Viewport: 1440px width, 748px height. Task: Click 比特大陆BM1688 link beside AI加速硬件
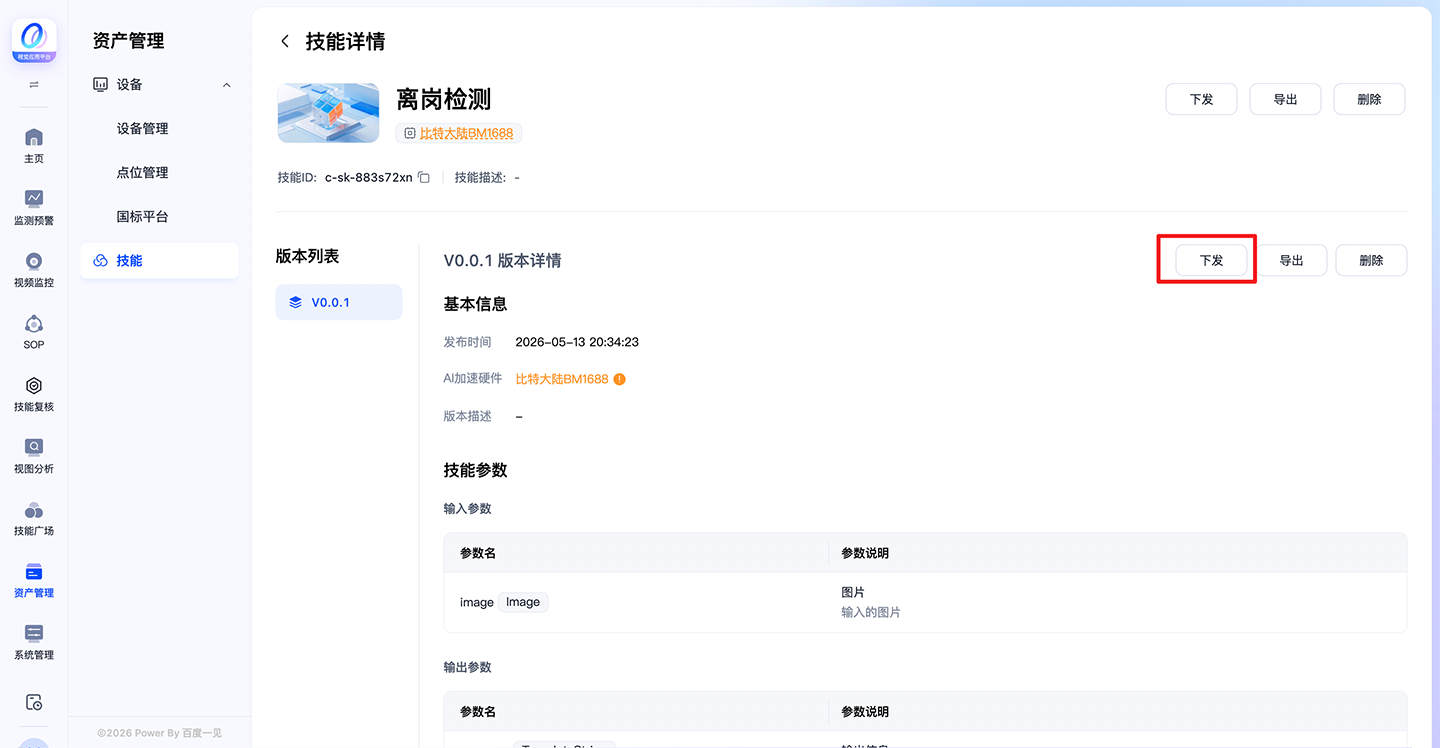(562, 379)
